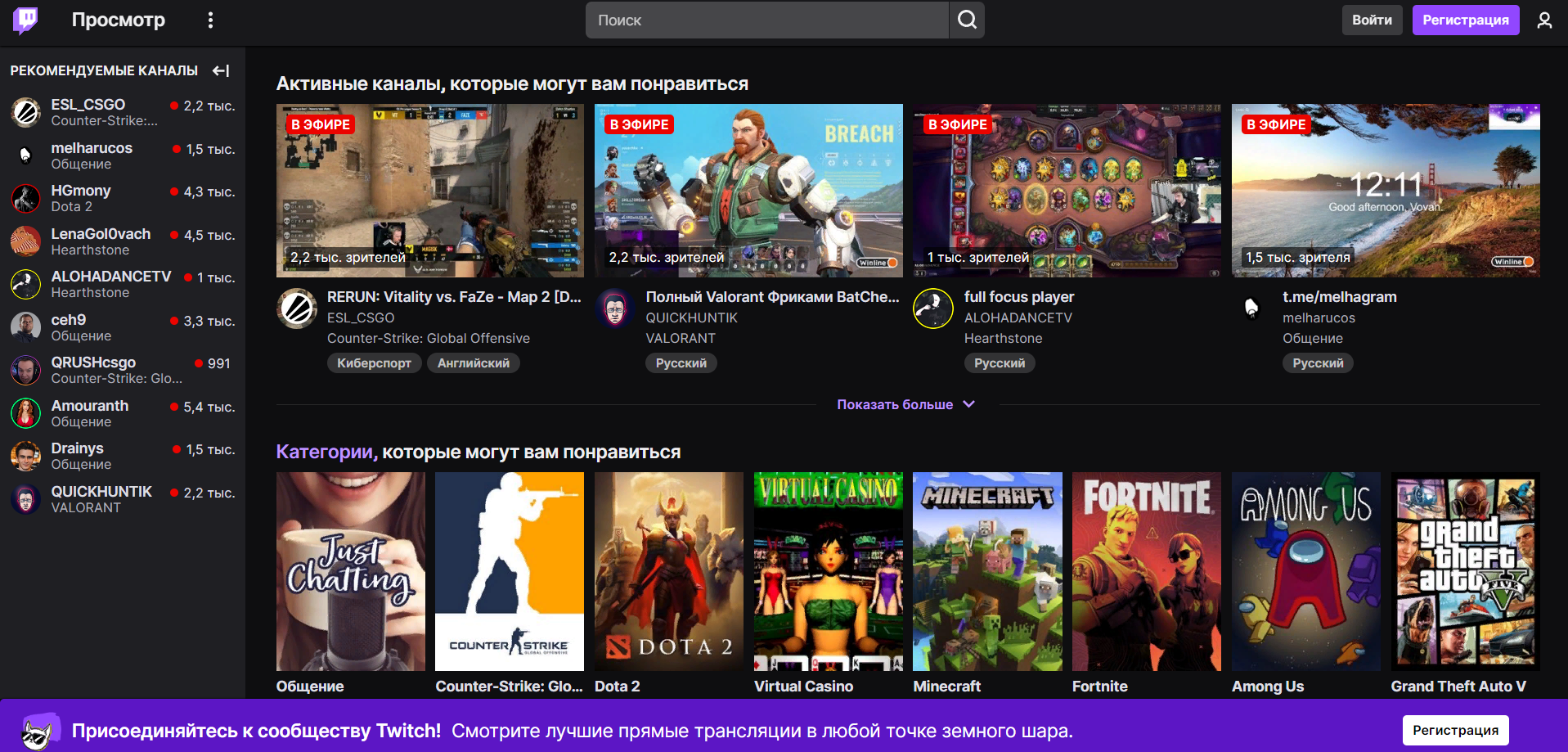Open QRUSHcsgo avatar in sidebar
This screenshot has width=1568, height=752.
(x=25, y=370)
